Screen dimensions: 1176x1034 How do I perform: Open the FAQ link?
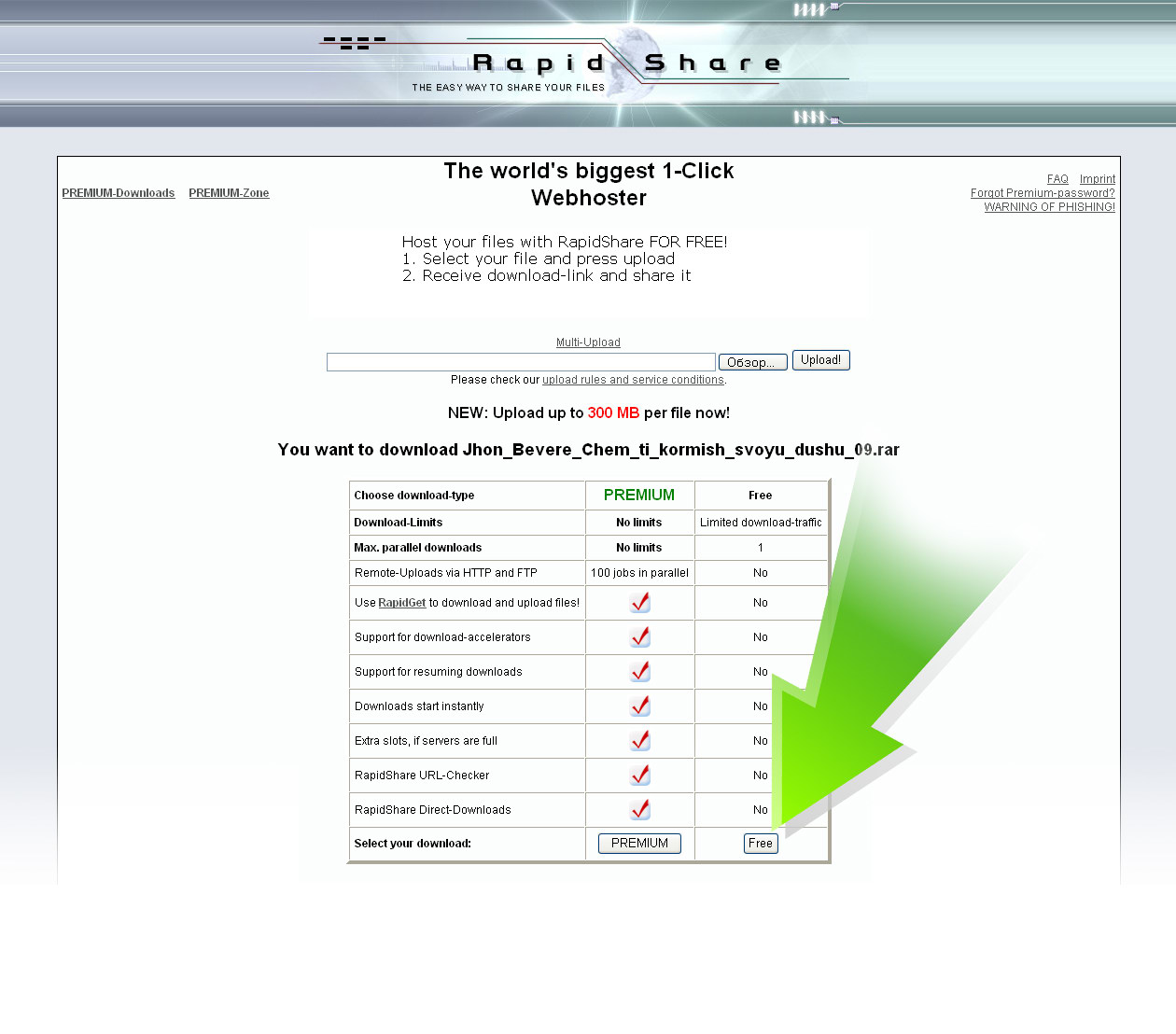pos(1057,179)
